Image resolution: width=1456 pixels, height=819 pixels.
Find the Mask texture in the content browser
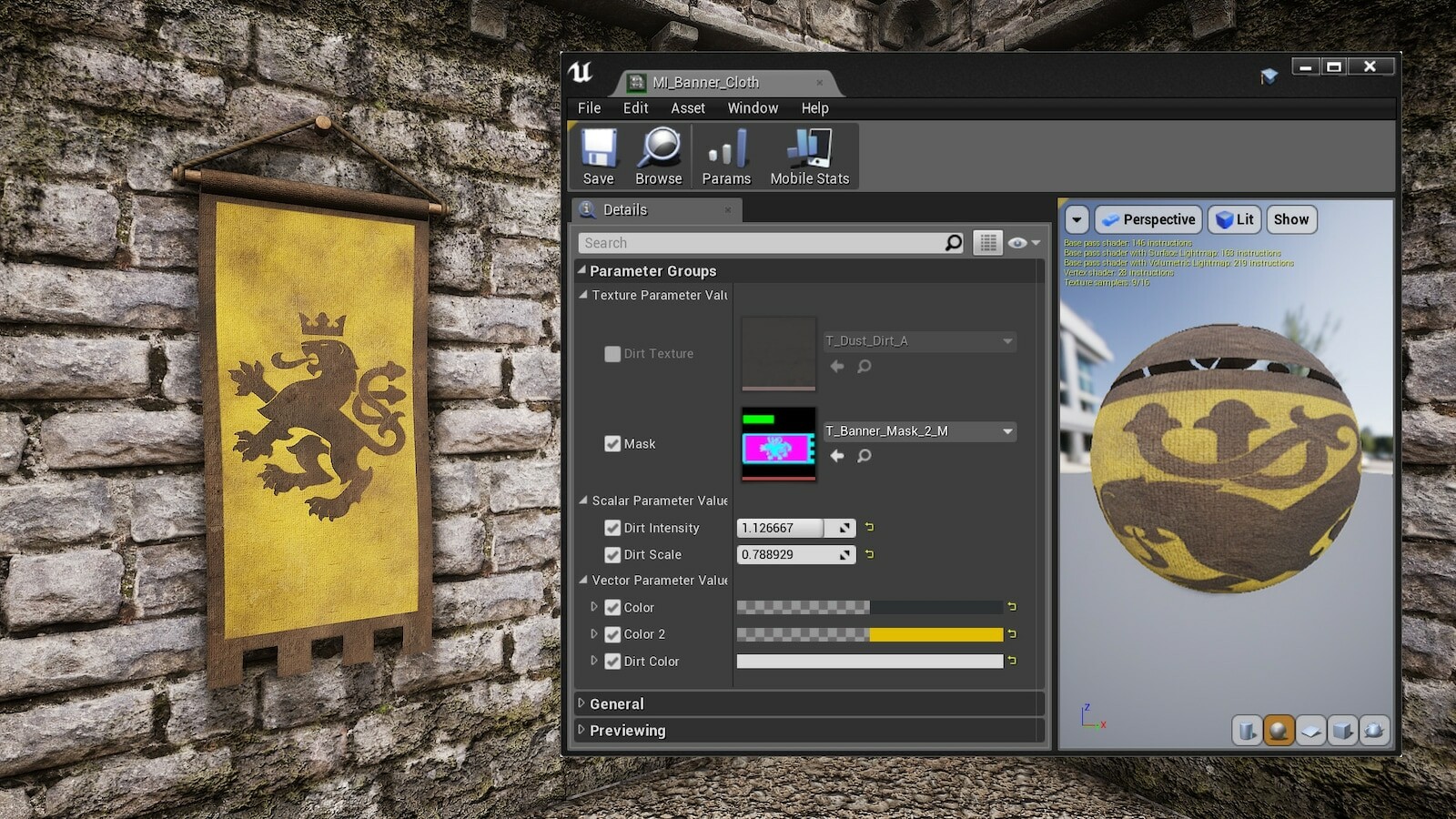[x=864, y=456]
